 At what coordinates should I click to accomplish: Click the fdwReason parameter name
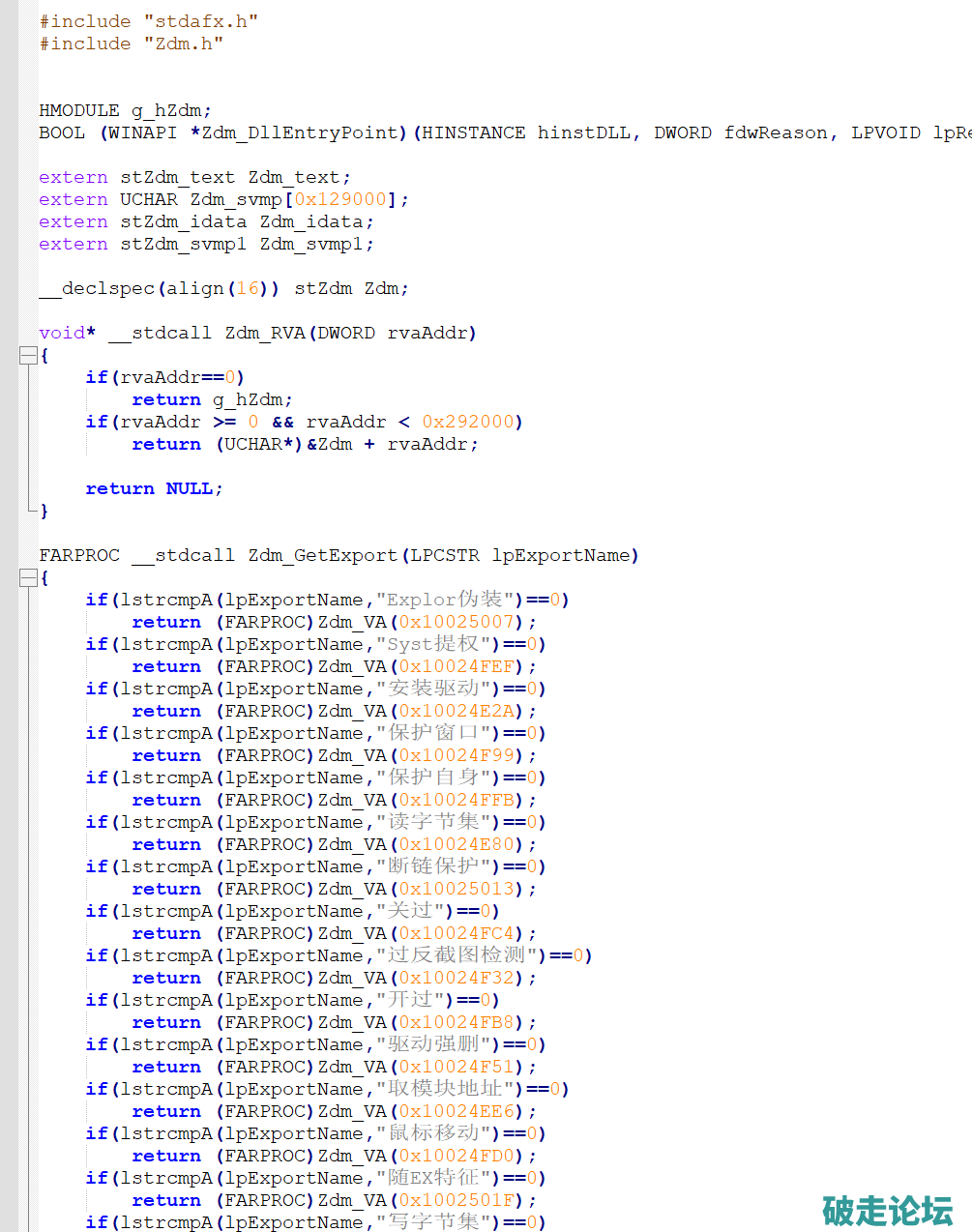click(776, 132)
